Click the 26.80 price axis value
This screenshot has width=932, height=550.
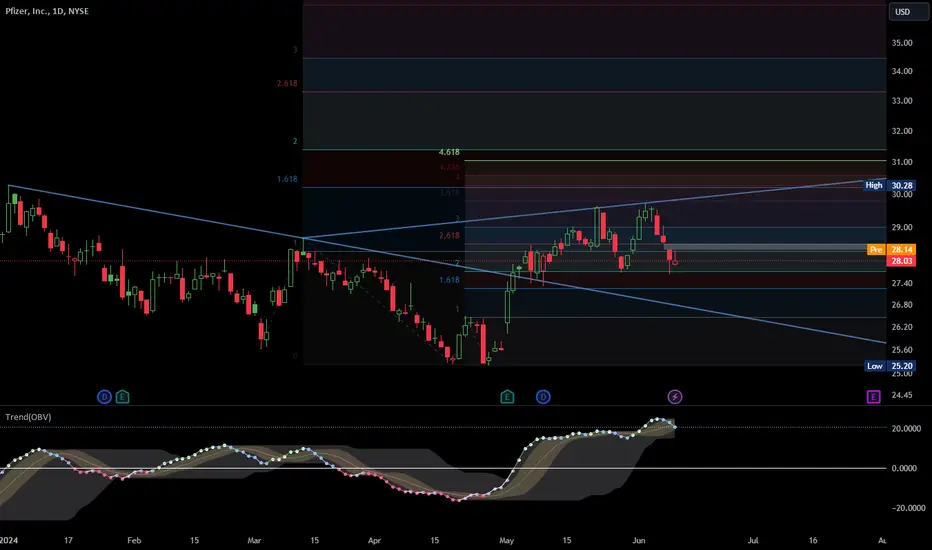902,305
